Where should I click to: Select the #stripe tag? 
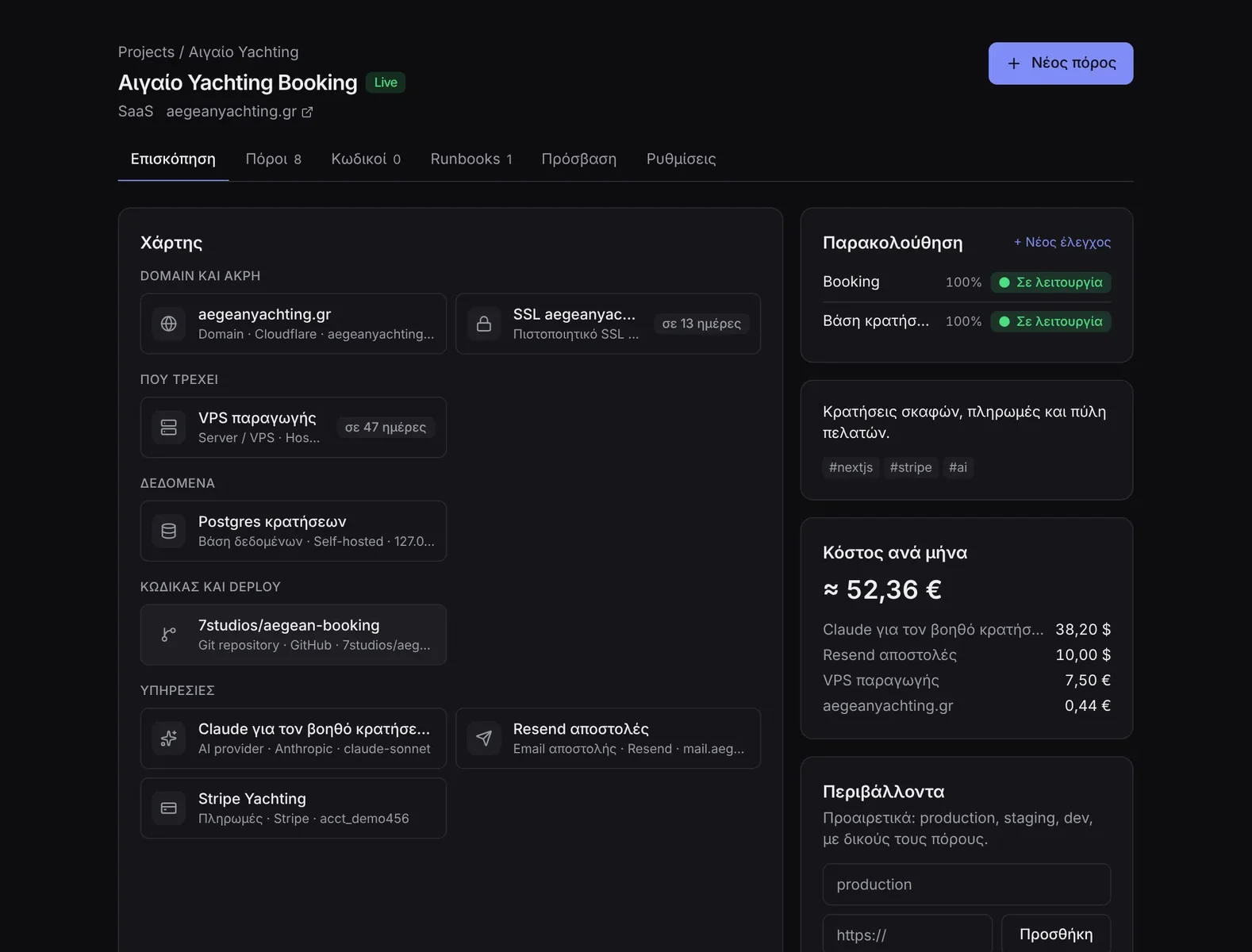click(x=911, y=467)
